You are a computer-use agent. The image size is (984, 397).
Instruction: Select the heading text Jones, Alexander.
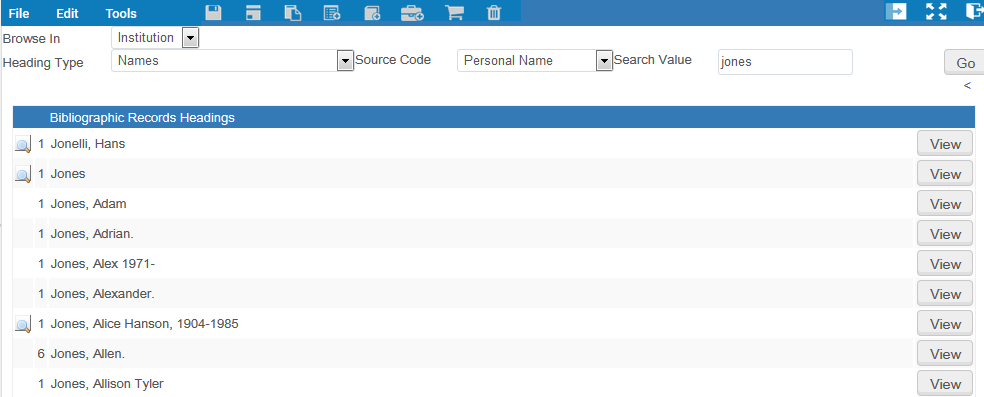click(x=102, y=294)
